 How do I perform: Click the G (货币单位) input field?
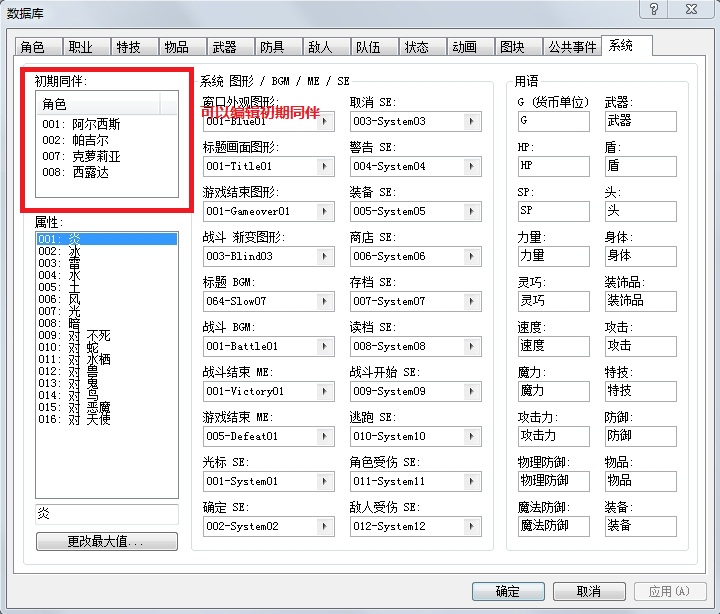pos(553,121)
